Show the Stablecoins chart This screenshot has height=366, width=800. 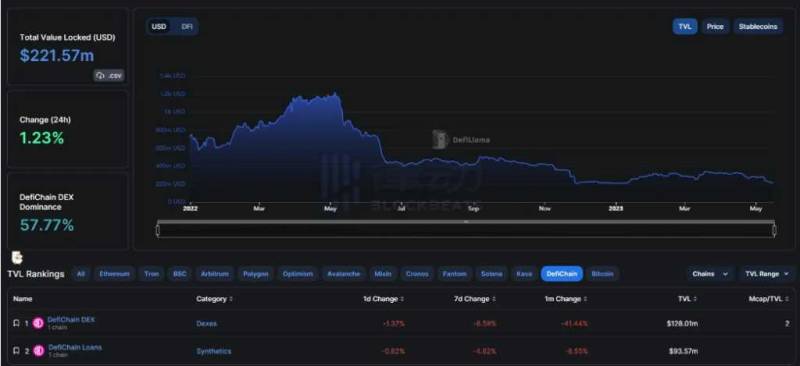pos(758,27)
